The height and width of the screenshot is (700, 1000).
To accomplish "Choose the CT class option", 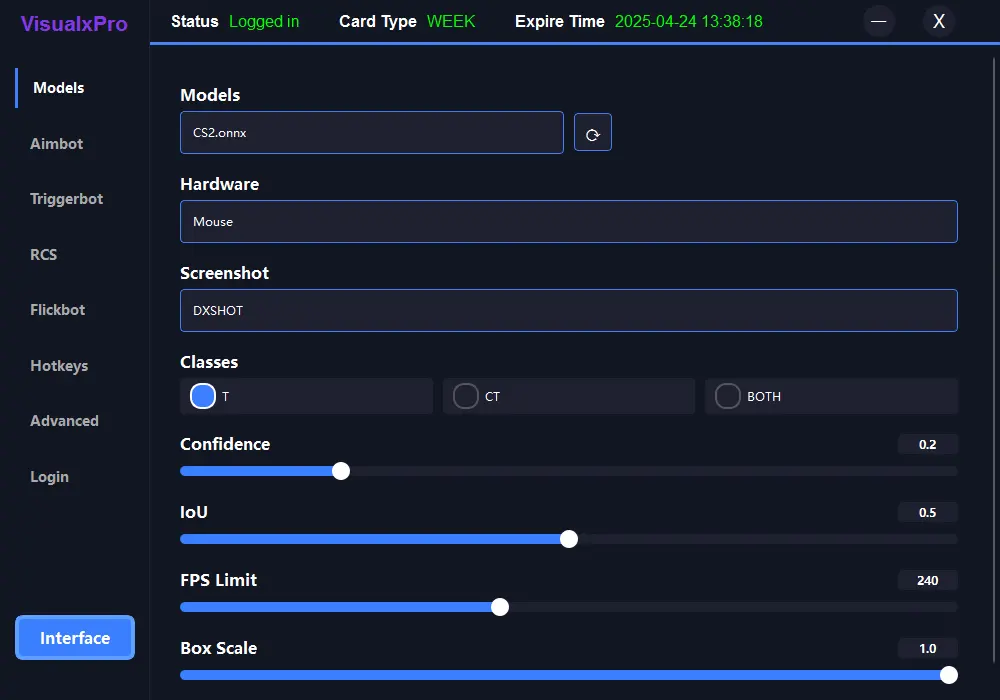I will point(466,396).
